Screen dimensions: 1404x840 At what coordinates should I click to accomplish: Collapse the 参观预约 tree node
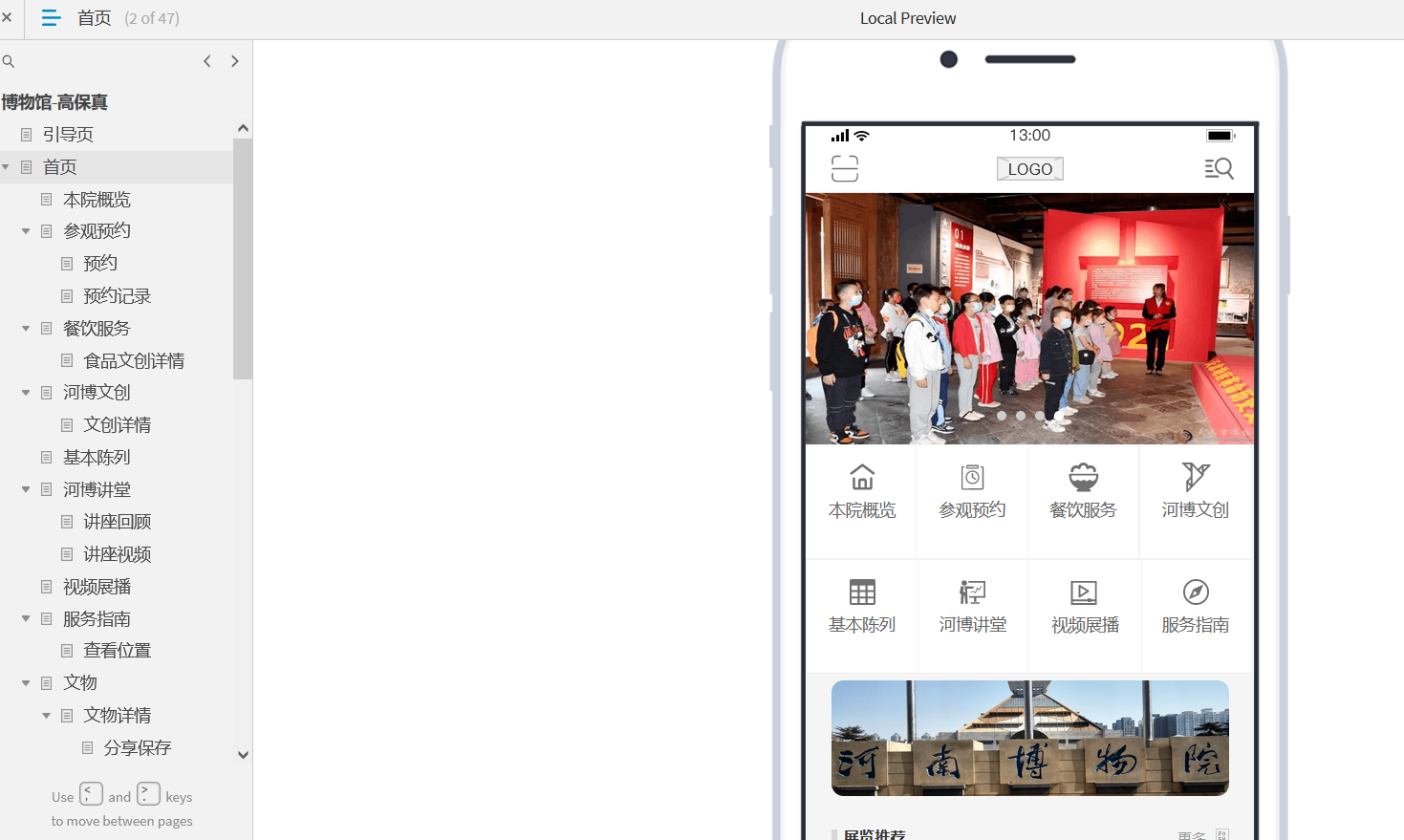click(x=26, y=231)
